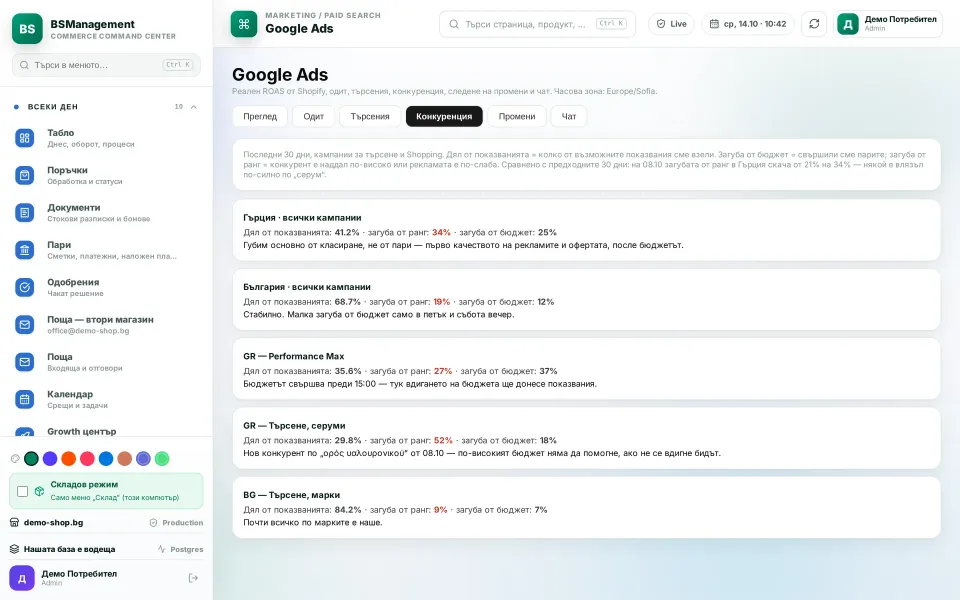Pick the orange theme color

(x=69, y=459)
